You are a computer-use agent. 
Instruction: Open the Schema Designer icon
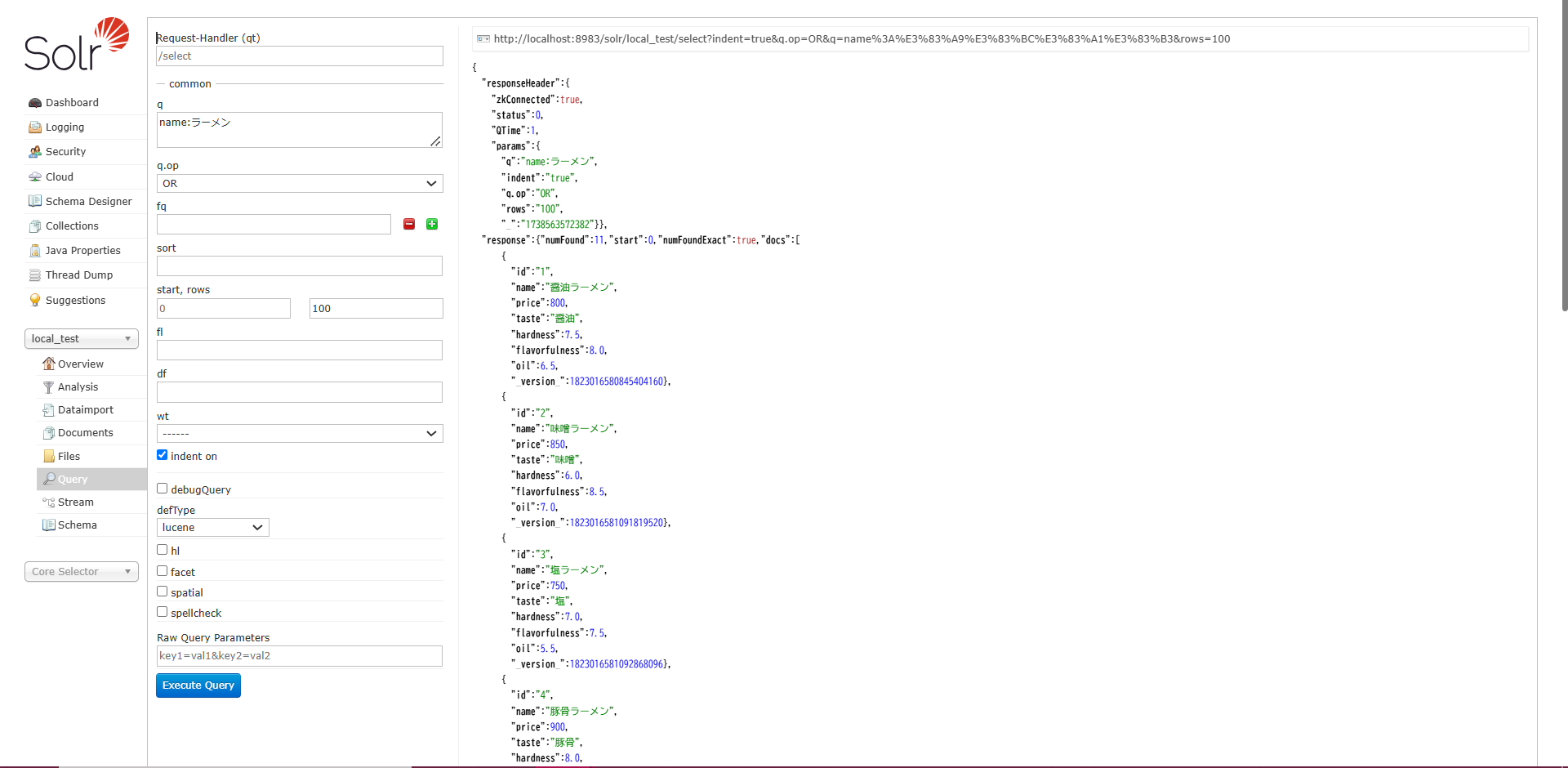[x=35, y=201]
